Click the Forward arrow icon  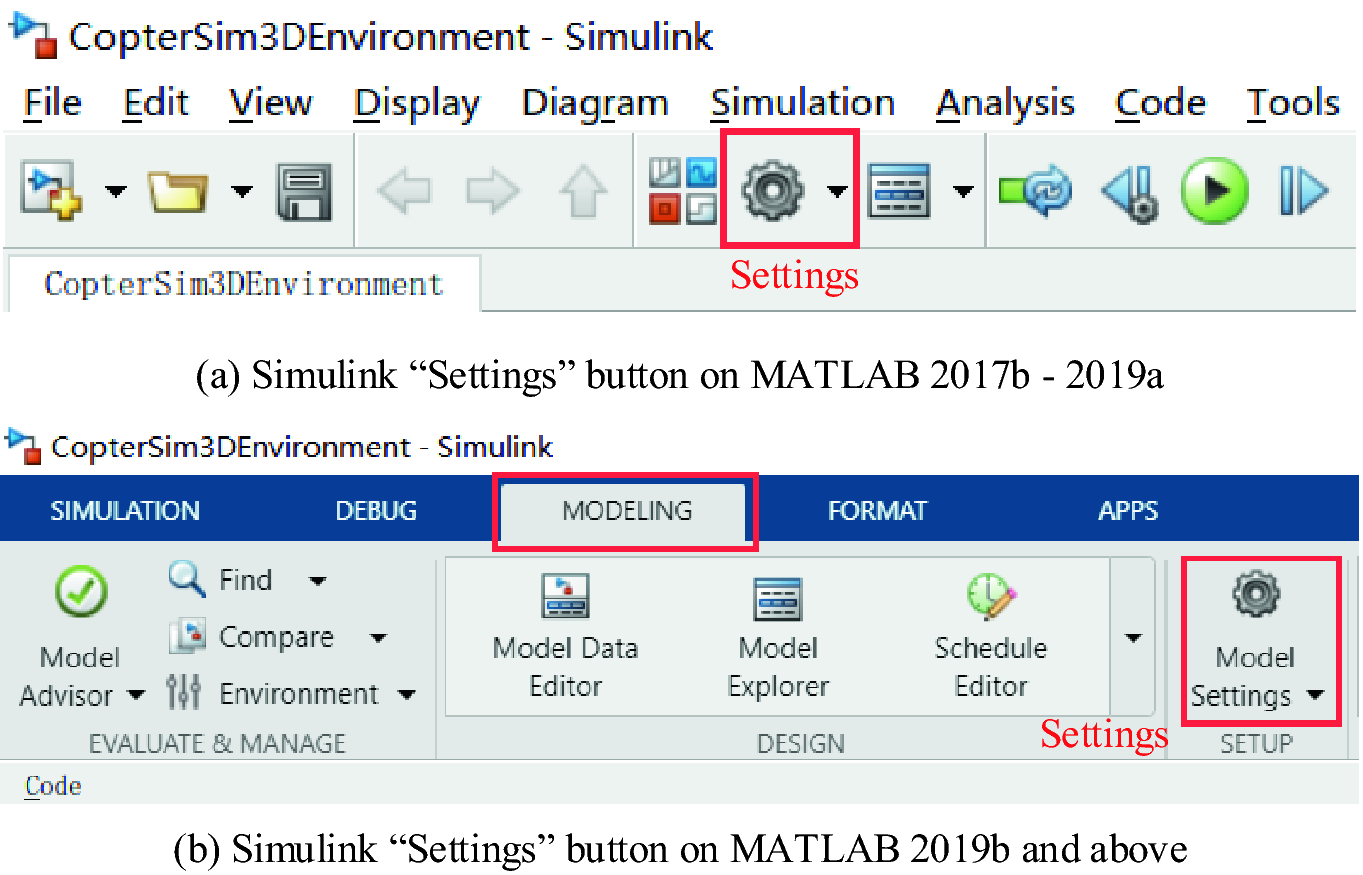[492, 190]
